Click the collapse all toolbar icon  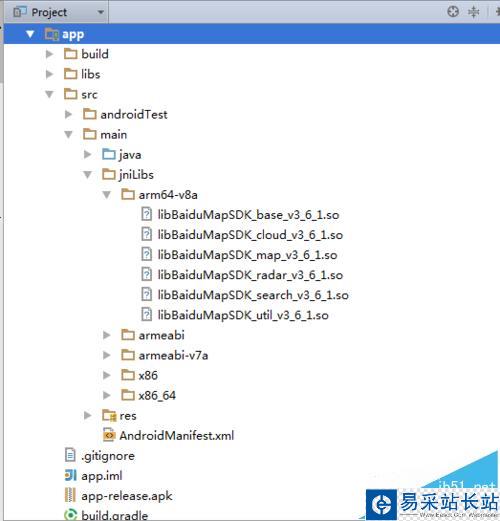coord(473,12)
